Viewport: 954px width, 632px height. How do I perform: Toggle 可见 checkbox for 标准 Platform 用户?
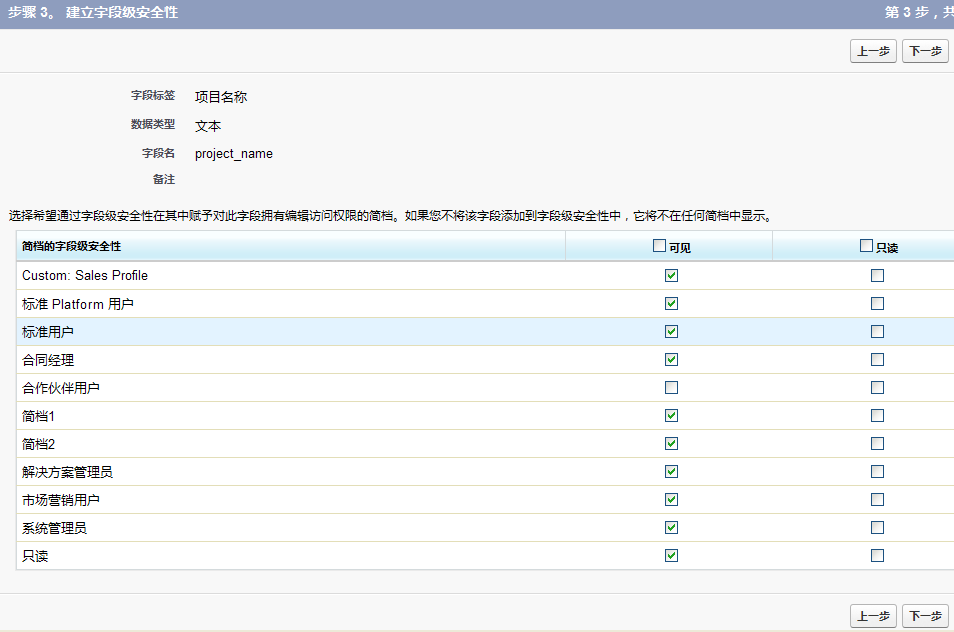pyautogui.click(x=671, y=304)
